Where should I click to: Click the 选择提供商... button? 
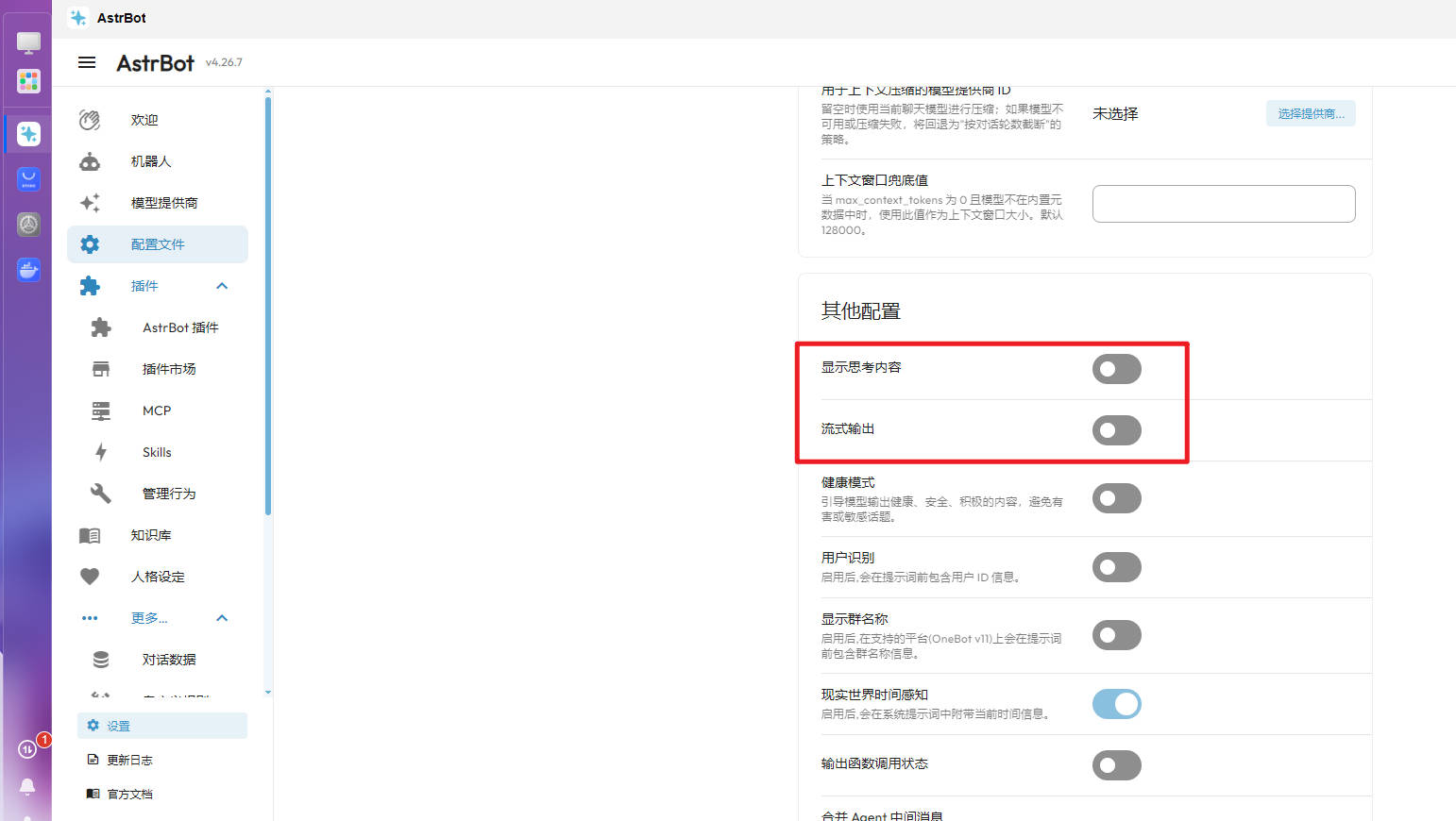[x=1311, y=113]
